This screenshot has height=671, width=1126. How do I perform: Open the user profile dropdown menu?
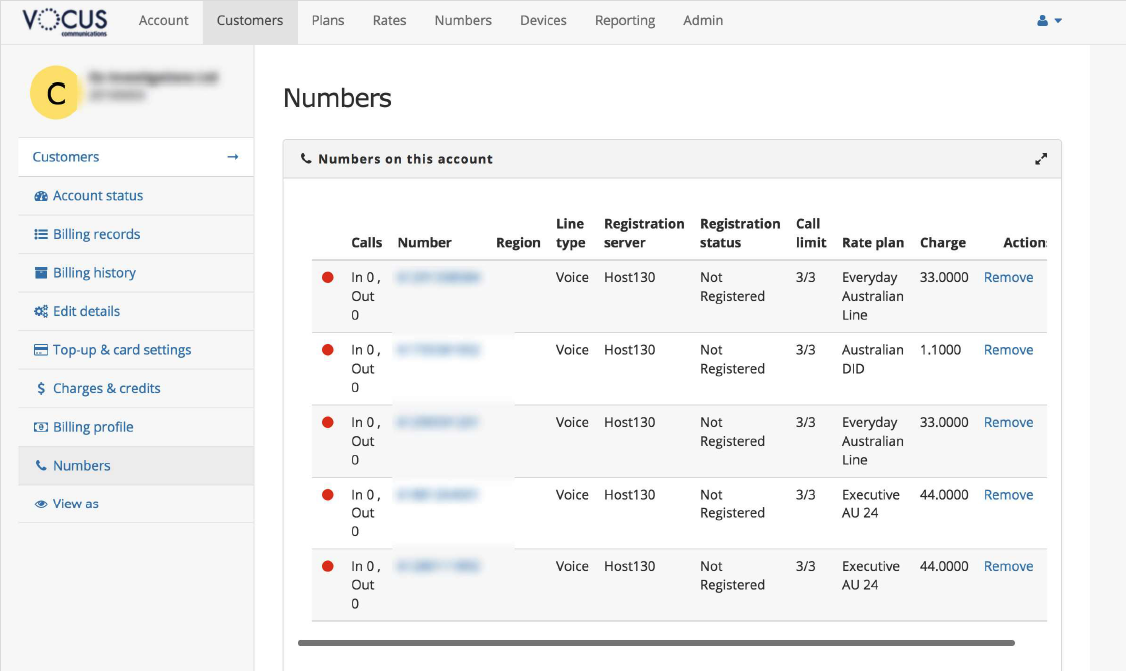coord(1049,21)
